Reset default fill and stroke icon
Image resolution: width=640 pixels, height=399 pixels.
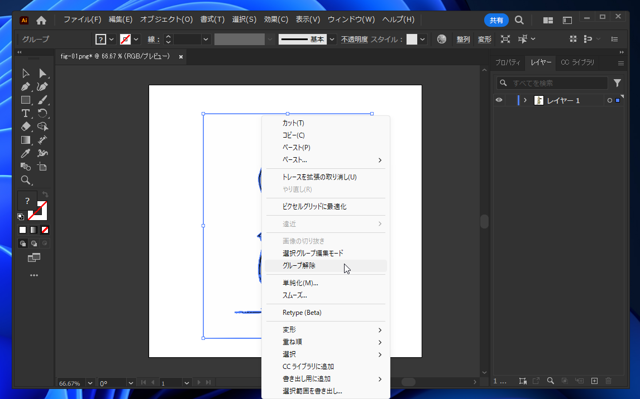pos(20,217)
